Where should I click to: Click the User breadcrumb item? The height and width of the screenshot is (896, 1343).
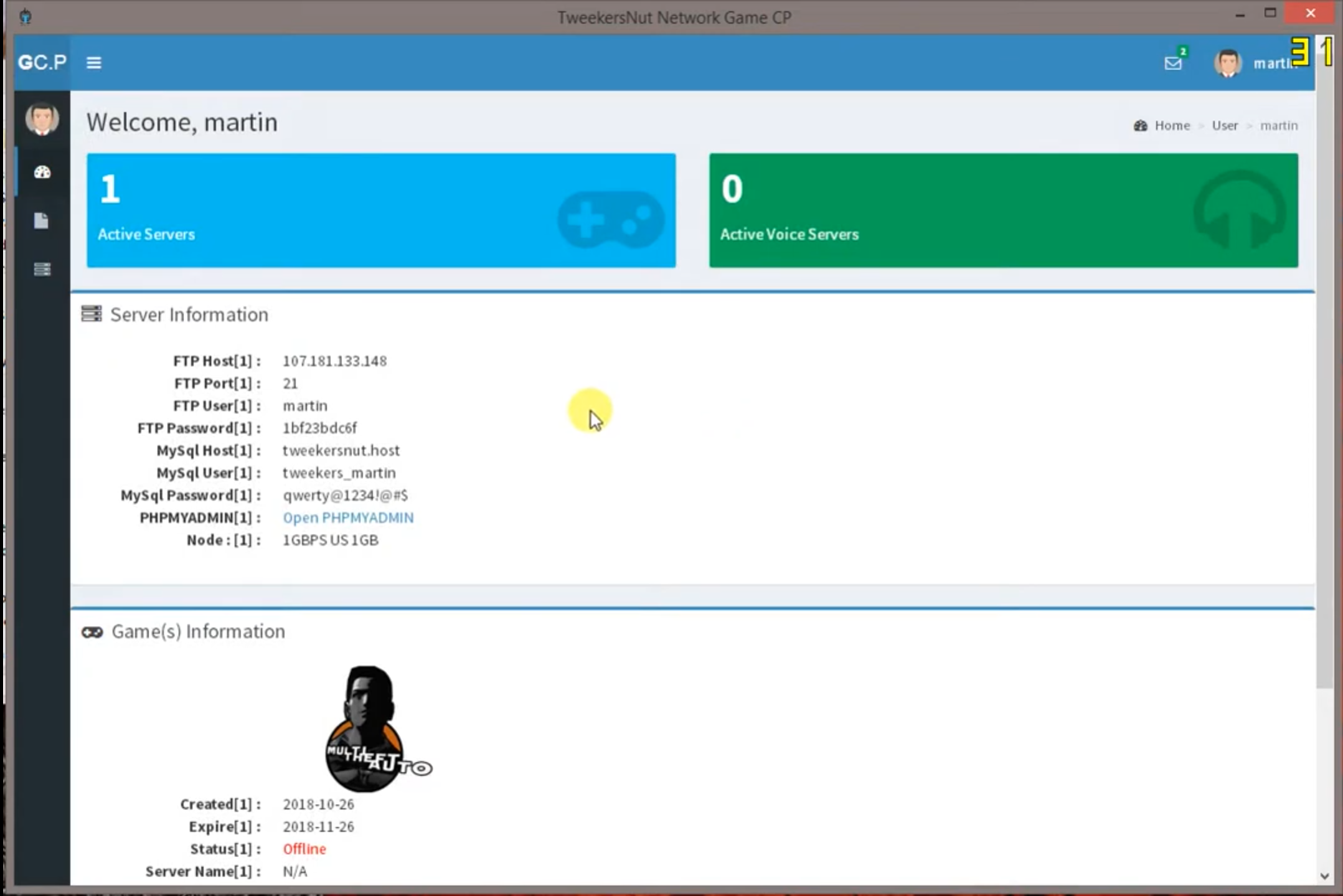pos(1224,126)
